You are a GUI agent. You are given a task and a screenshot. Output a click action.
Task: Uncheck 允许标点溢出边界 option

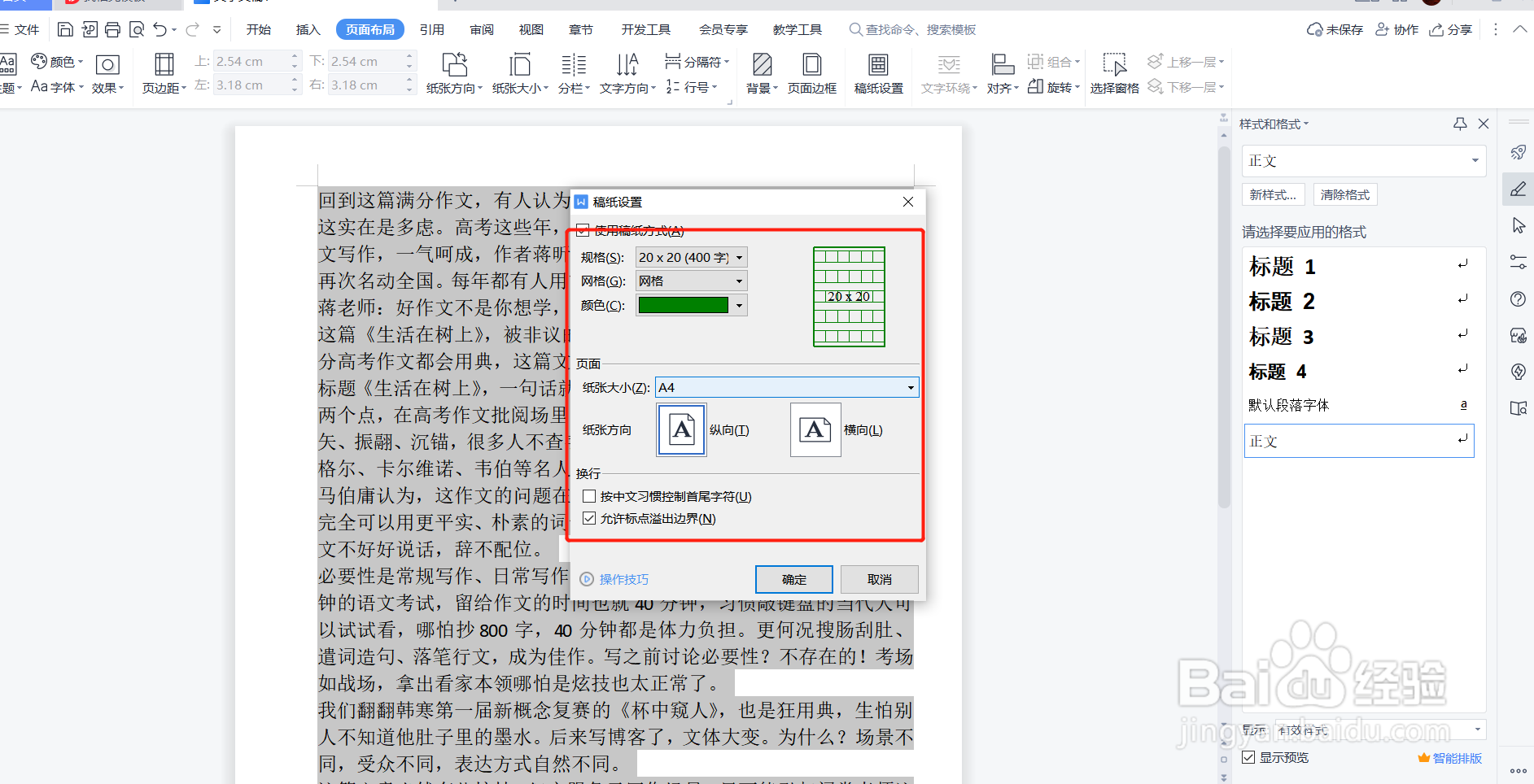[x=589, y=518]
